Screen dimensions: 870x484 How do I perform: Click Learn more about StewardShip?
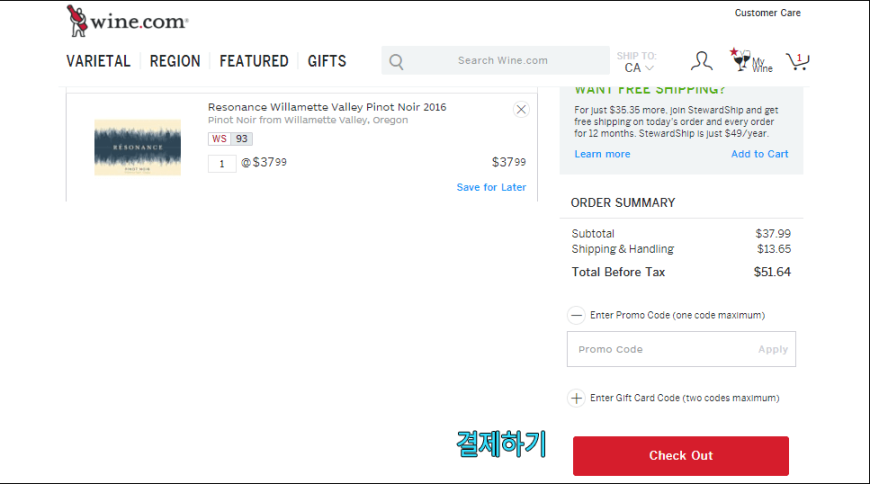[x=602, y=154]
